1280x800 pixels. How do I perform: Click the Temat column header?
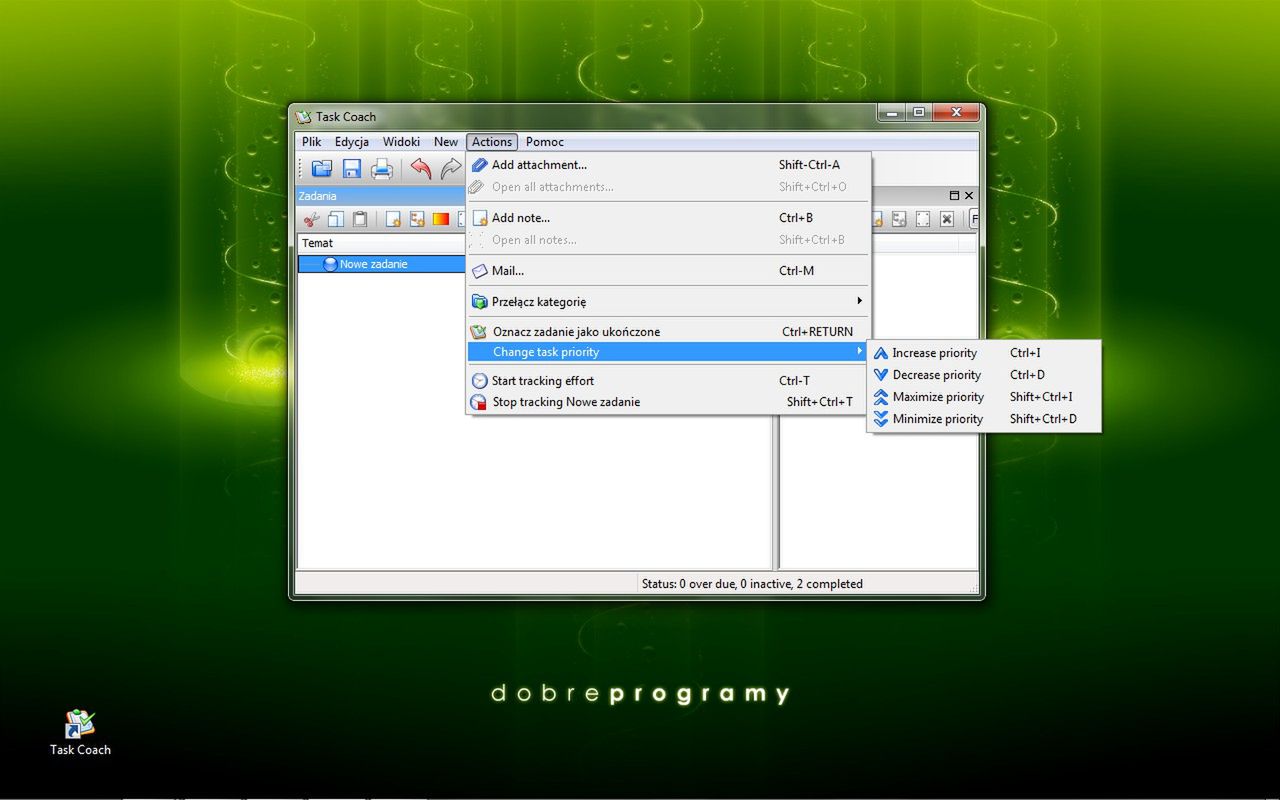383,243
